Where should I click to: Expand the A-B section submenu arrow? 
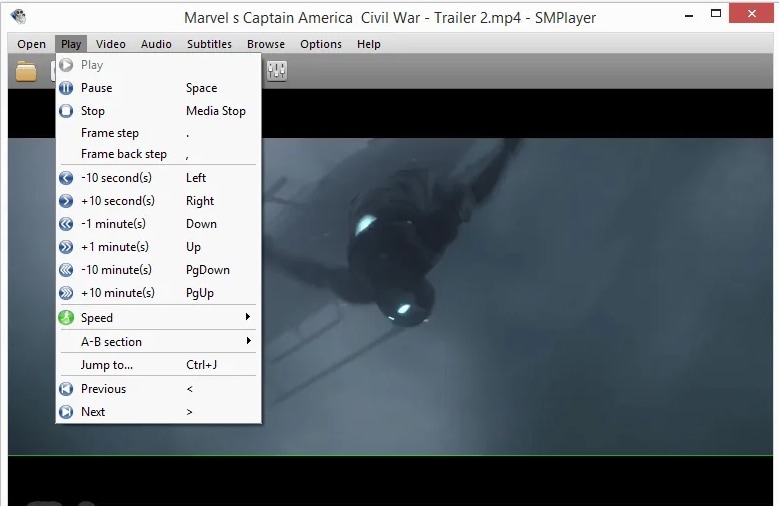(247, 341)
